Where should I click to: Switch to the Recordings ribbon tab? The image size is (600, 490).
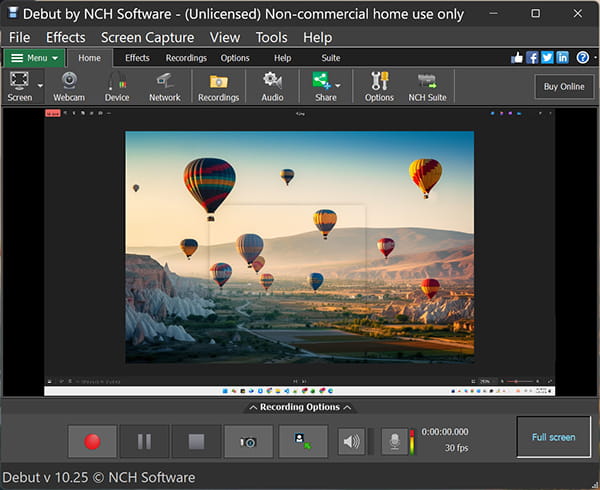coord(186,58)
